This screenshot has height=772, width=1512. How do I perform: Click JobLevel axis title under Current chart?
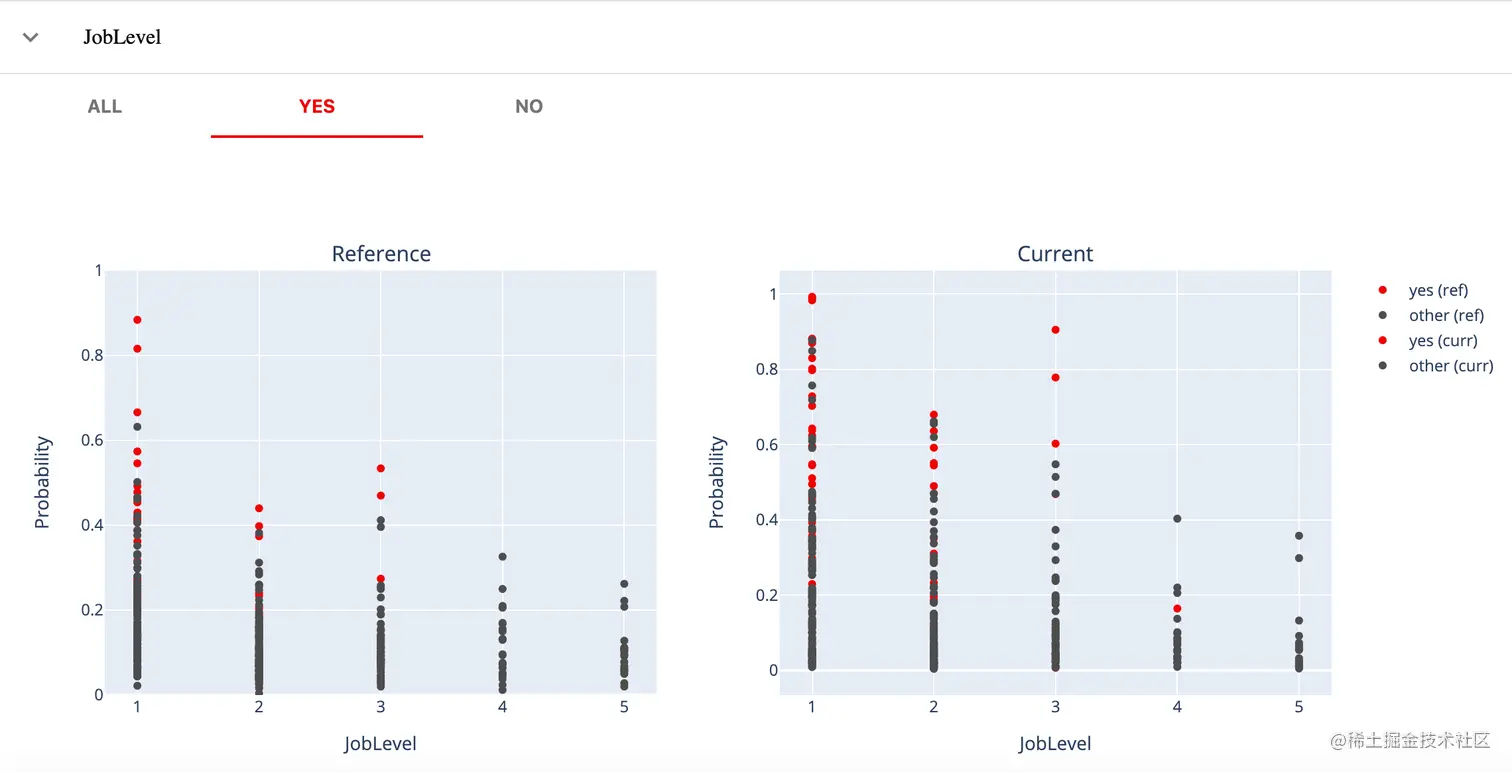[x=1055, y=744]
